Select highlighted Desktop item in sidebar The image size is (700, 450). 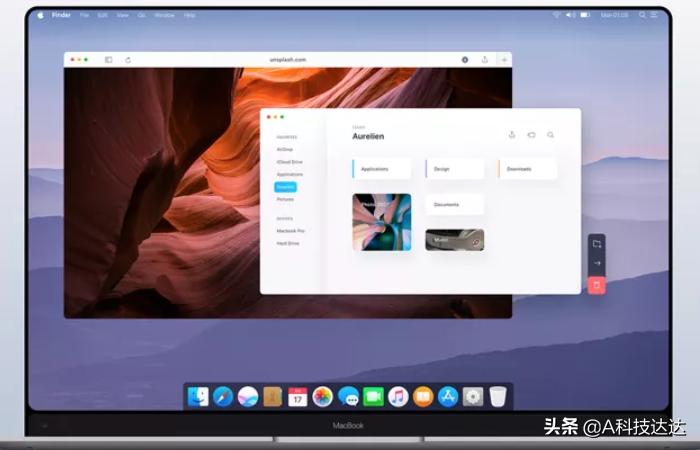pyautogui.click(x=285, y=187)
